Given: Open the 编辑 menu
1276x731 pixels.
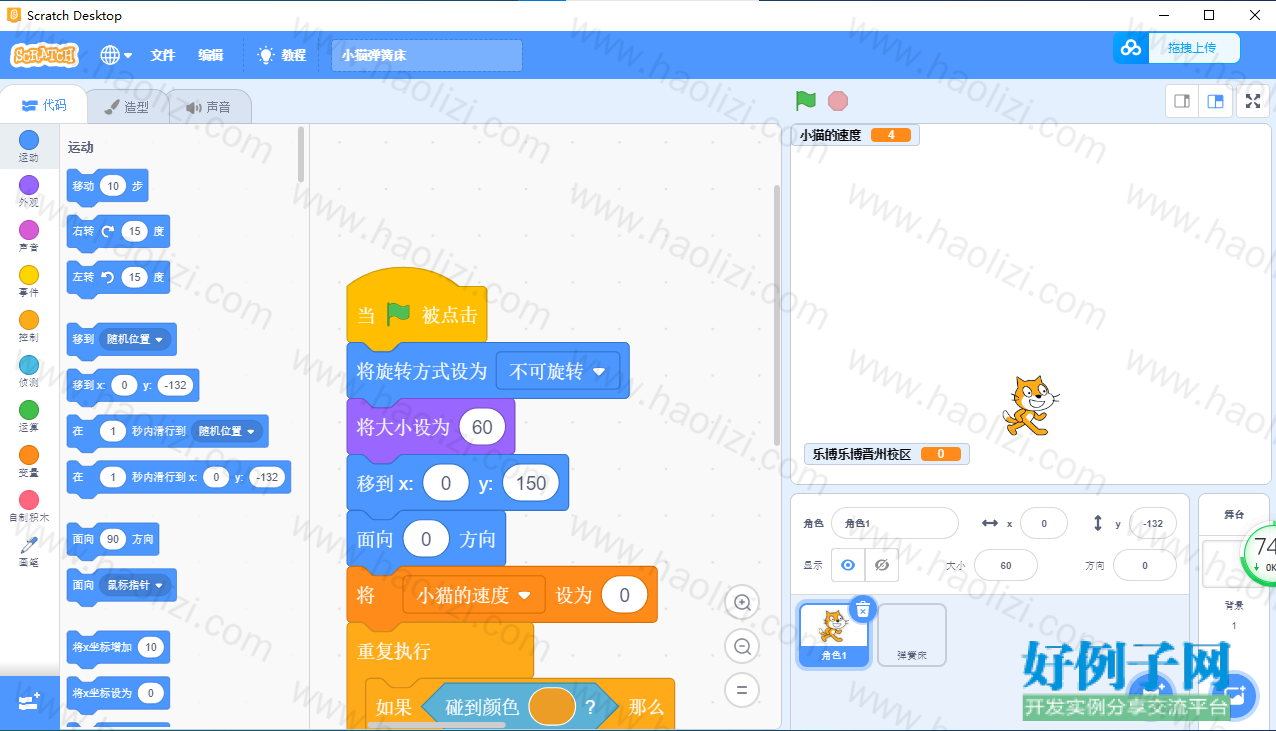Looking at the screenshot, I should click(x=211, y=55).
